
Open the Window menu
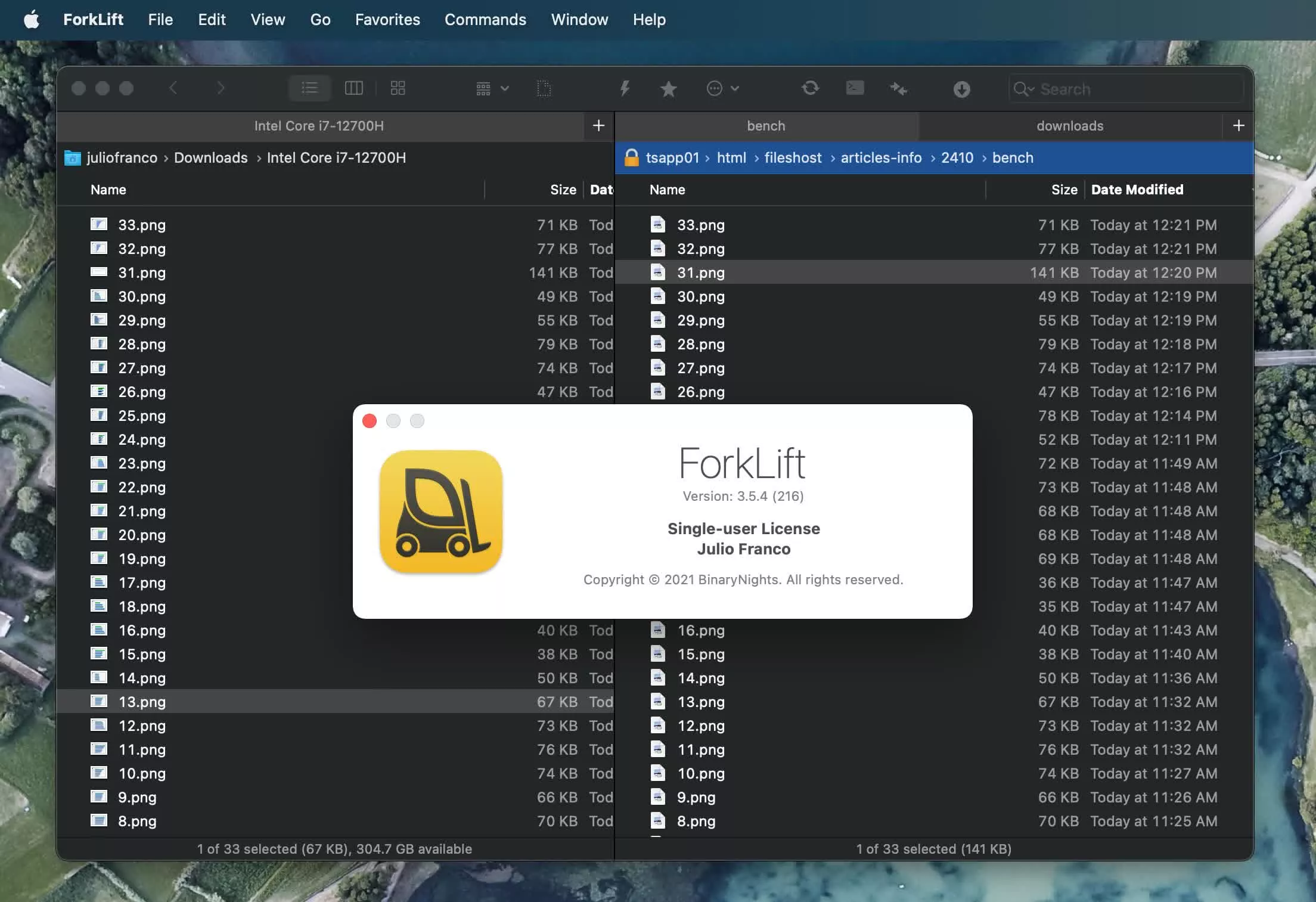[579, 20]
